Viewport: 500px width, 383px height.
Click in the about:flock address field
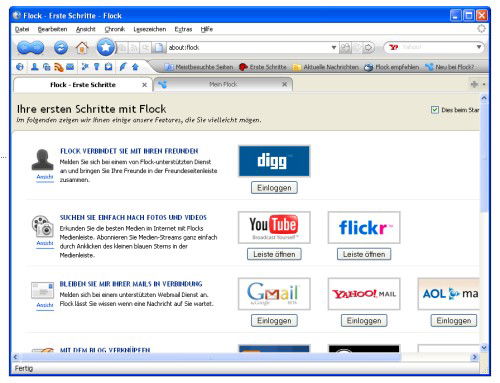(248, 48)
